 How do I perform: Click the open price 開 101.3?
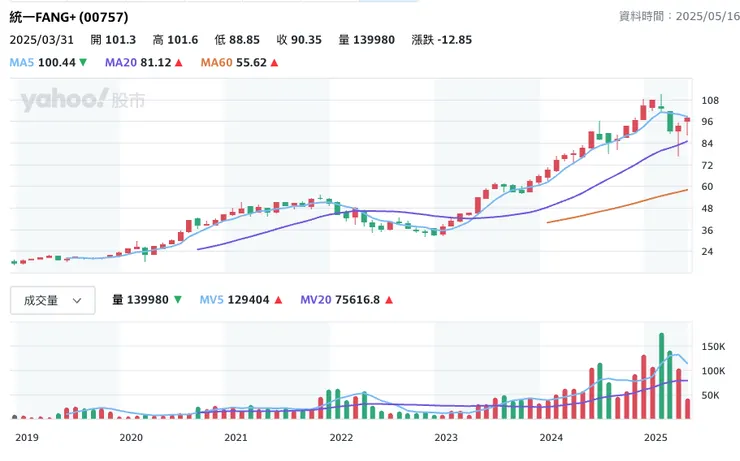pyautogui.click(x=113, y=40)
